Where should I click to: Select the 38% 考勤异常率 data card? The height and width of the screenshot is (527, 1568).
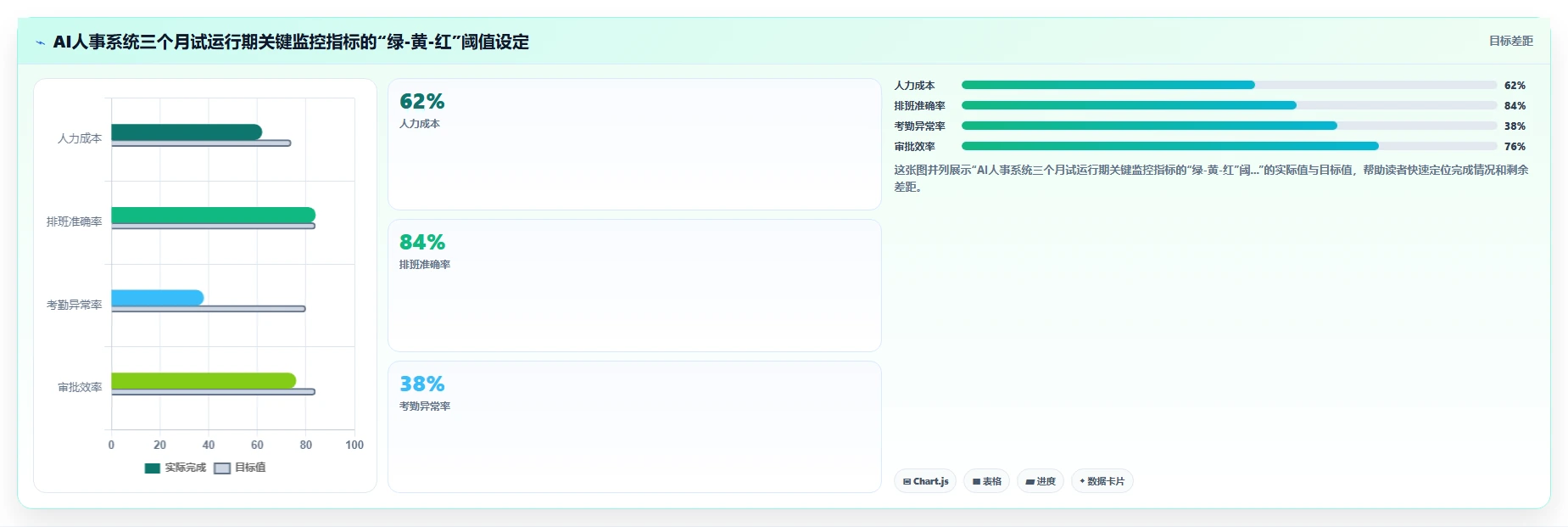[x=634, y=427]
